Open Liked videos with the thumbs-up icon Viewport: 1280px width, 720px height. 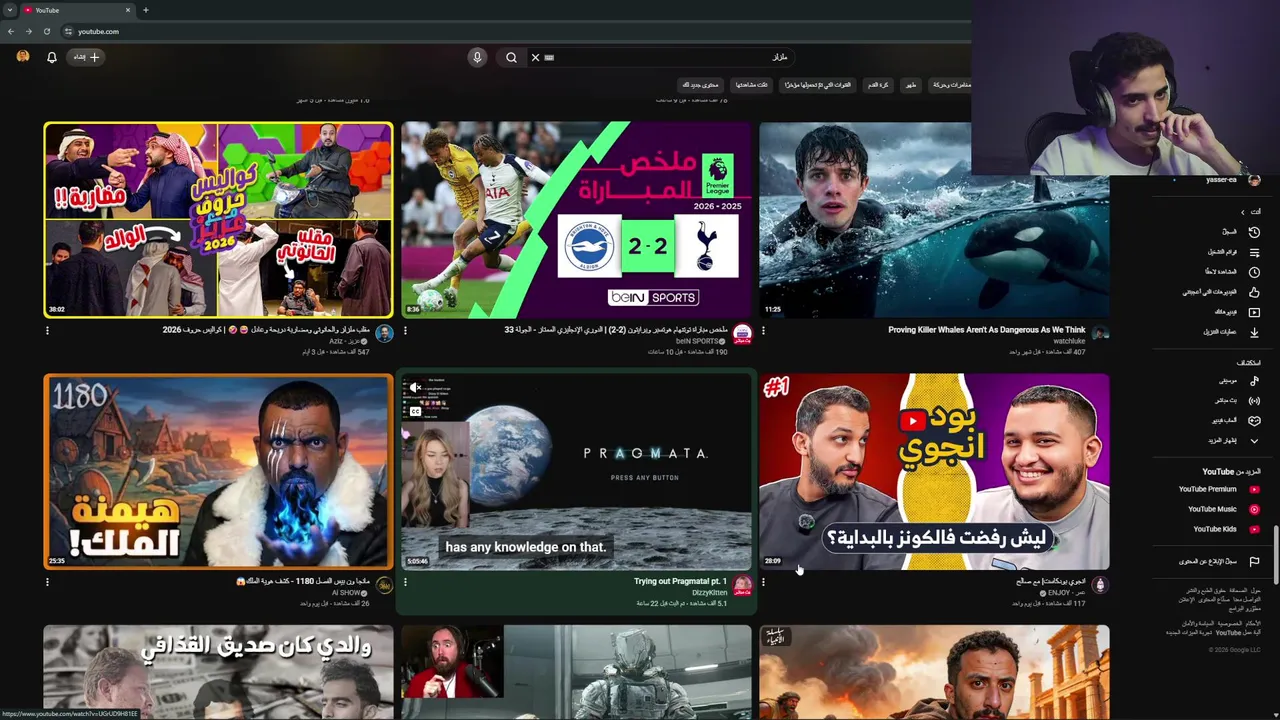(1254, 292)
